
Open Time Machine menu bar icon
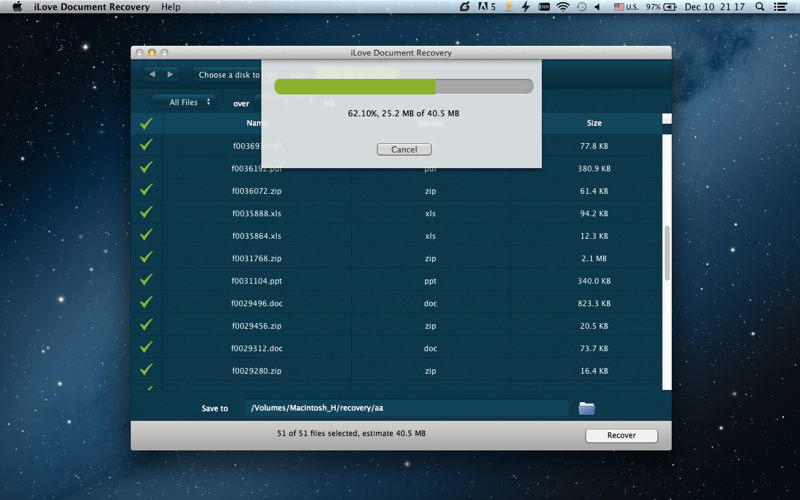pyautogui.click(x=582, y=7)
